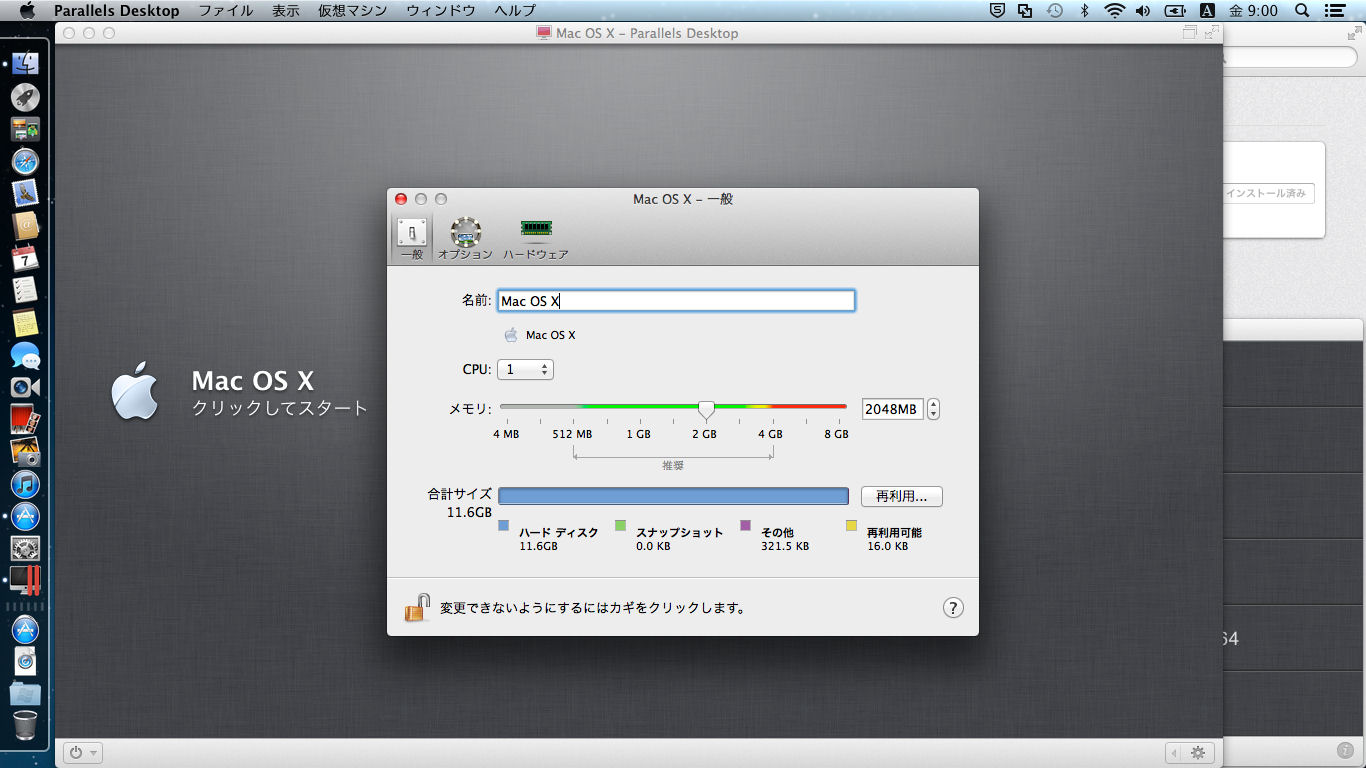Click the menu bar clock 金 9:00
Screen dimensions: 1366x768
tap(1253, 11)
